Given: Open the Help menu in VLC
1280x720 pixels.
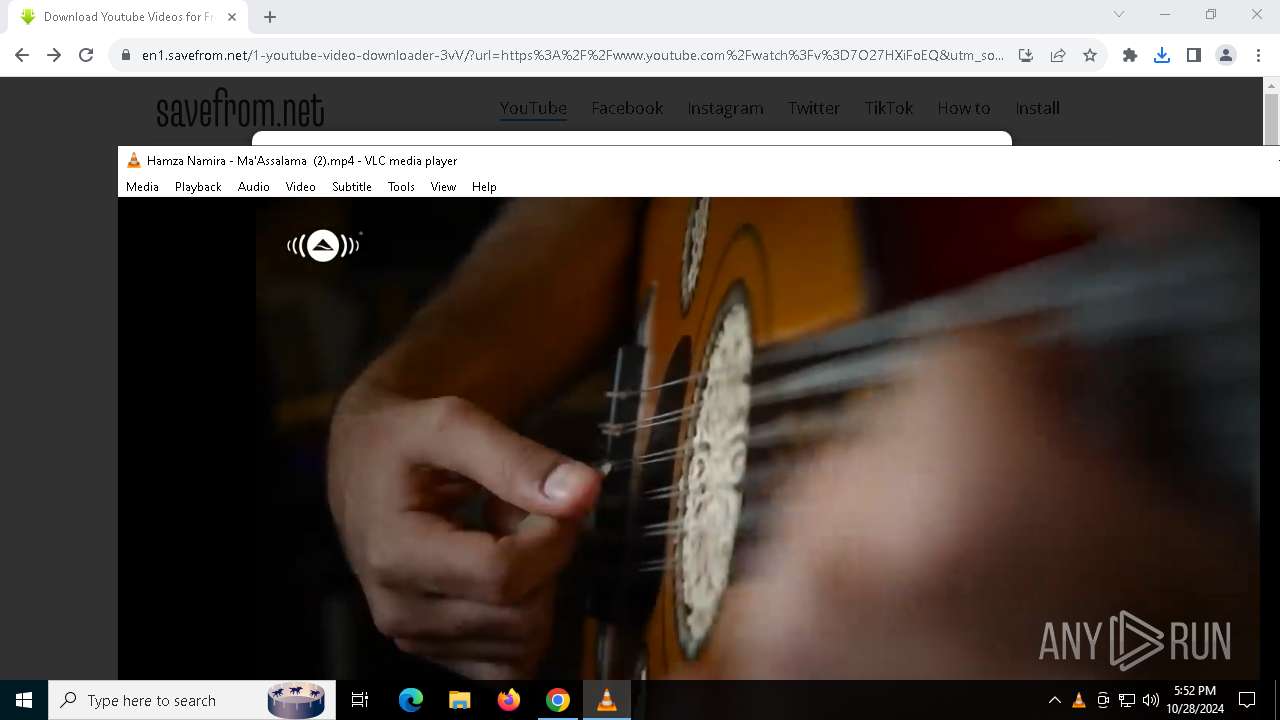Looking at the screenshot, I should tap(484, 187).
